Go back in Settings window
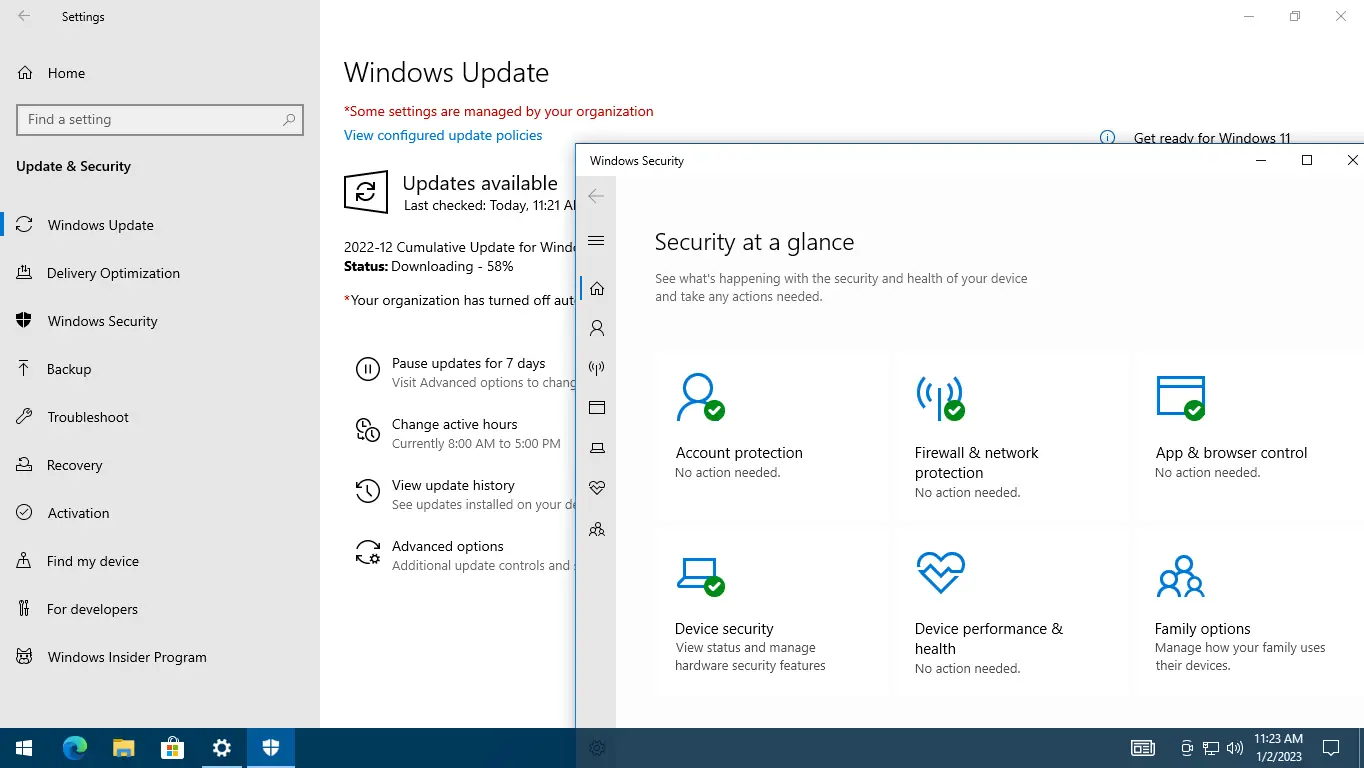 pos(24,17)
